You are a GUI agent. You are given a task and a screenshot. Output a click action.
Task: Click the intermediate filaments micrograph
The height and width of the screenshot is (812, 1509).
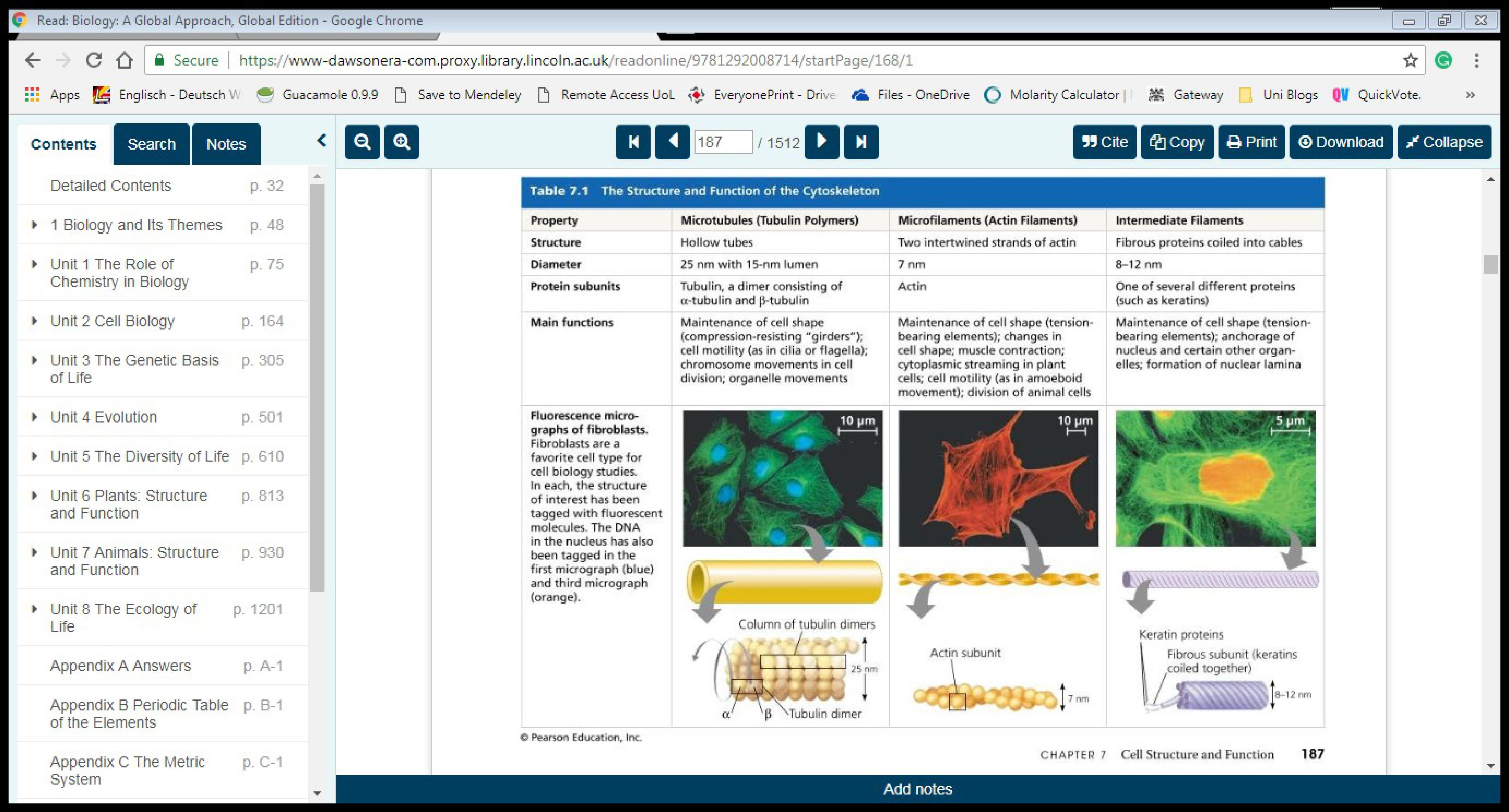[x=1215, y=478]
